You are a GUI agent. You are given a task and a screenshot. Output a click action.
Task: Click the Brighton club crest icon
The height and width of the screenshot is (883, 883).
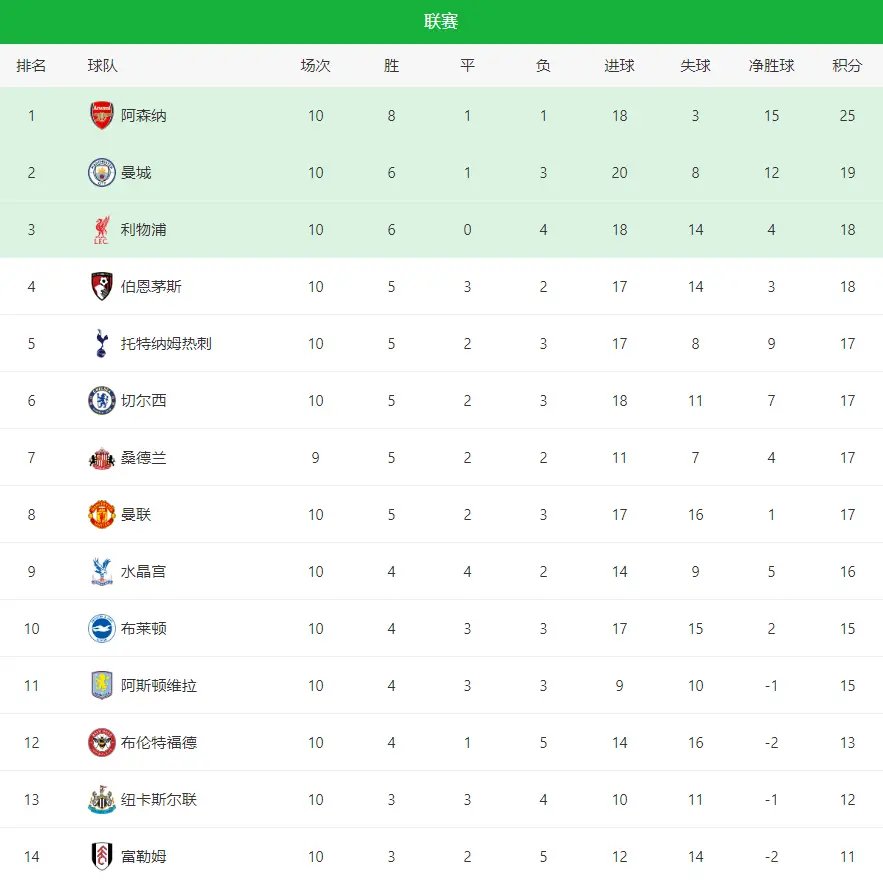tap(102, 629)
